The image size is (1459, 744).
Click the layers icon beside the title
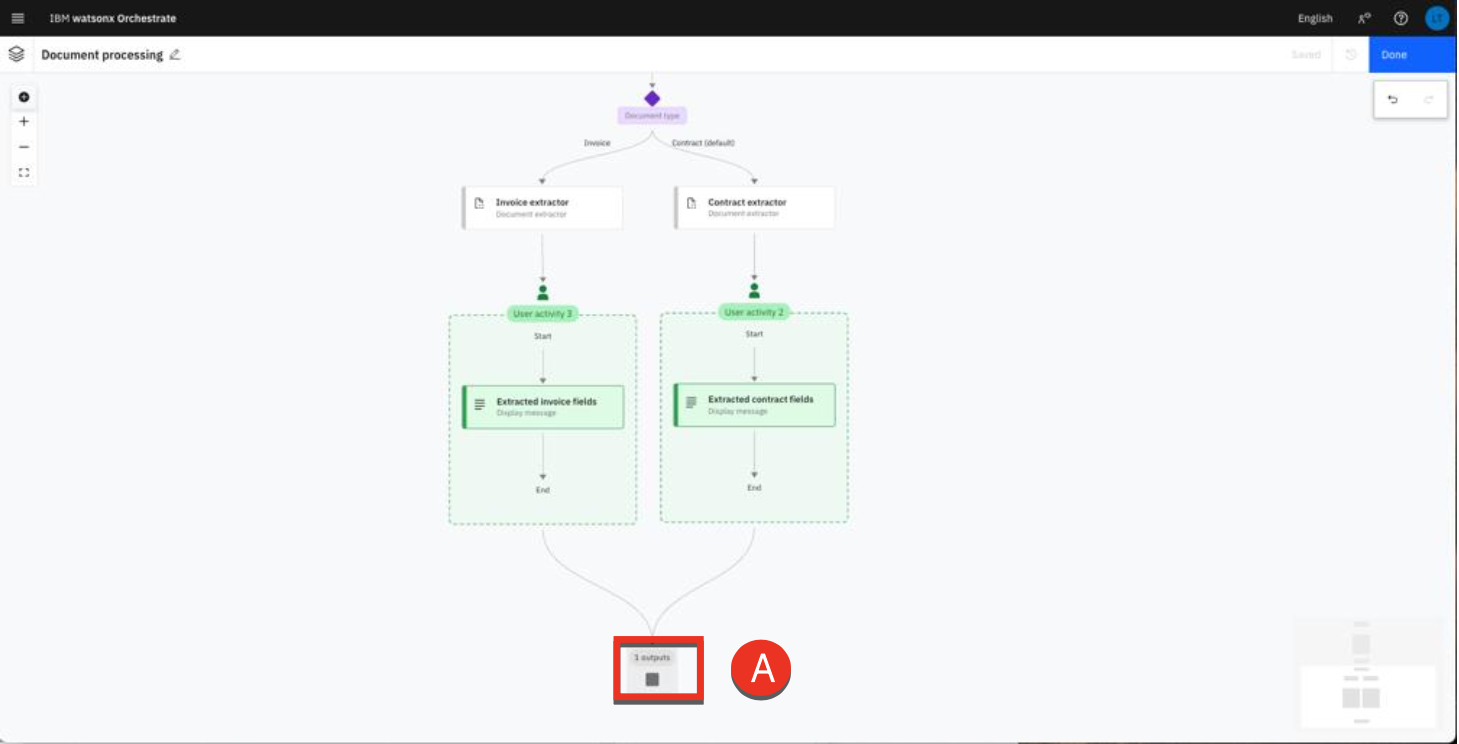point(16,55)
